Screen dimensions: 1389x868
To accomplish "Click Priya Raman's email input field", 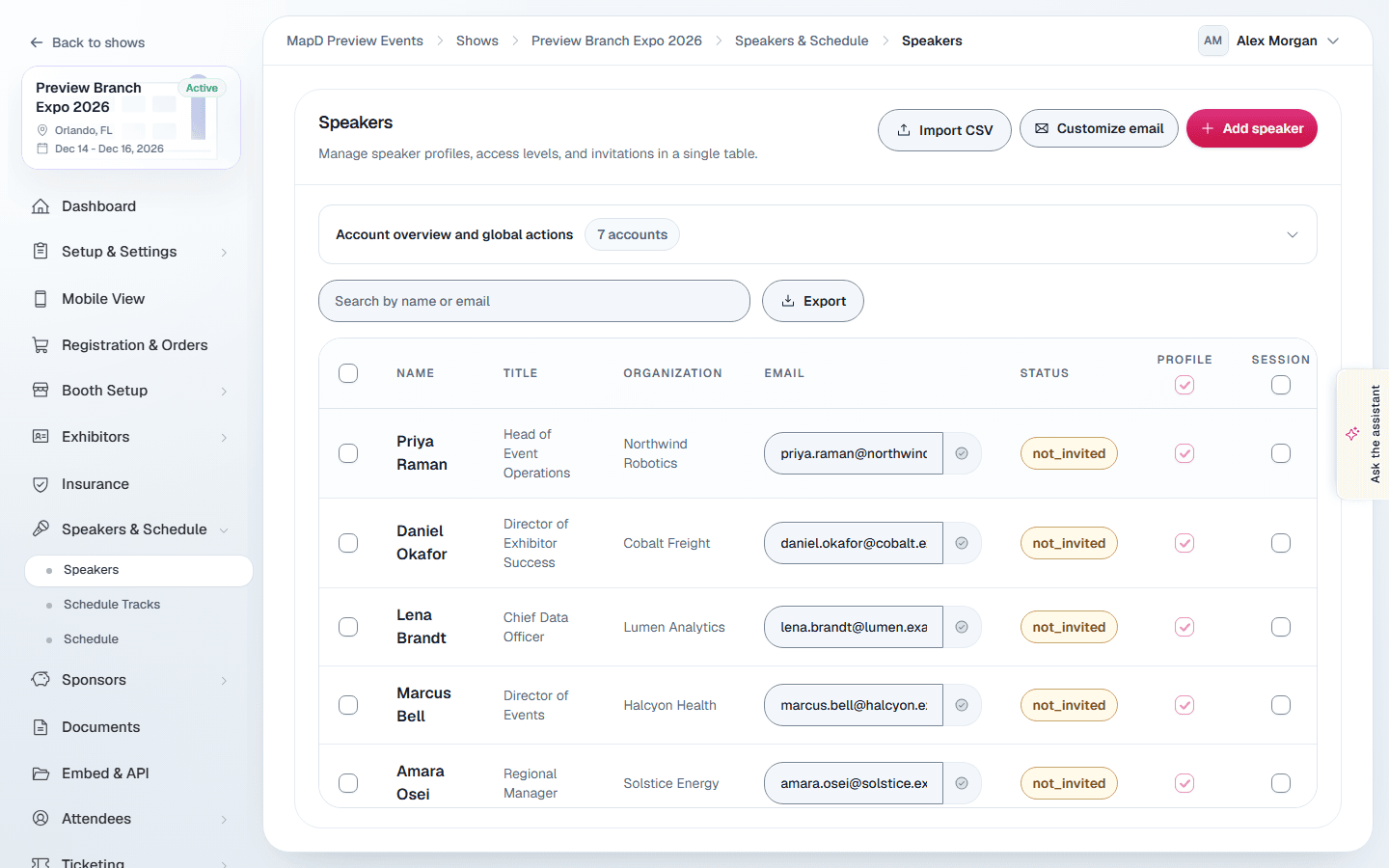I will [854, 453].
